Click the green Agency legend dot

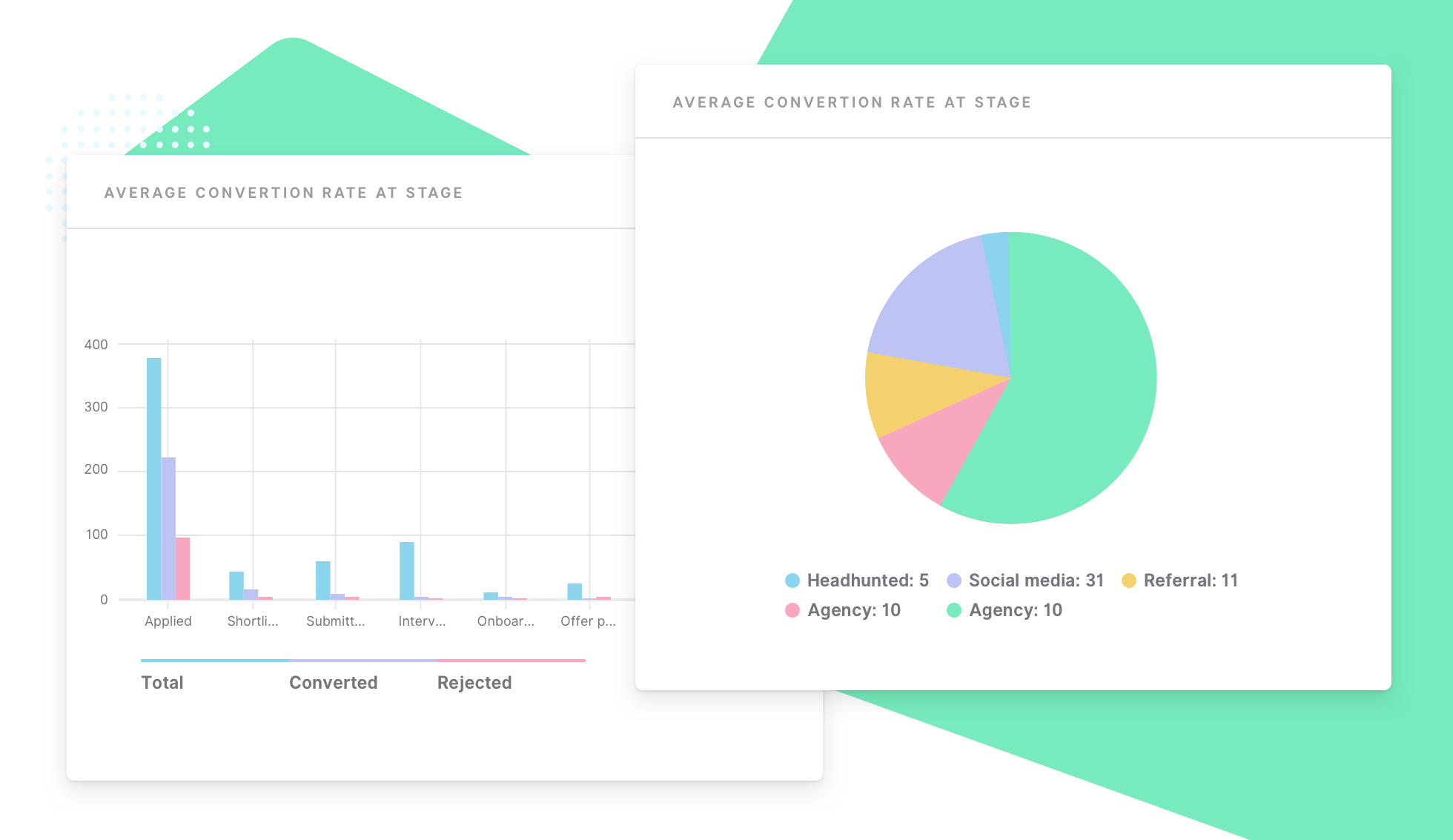954,610
